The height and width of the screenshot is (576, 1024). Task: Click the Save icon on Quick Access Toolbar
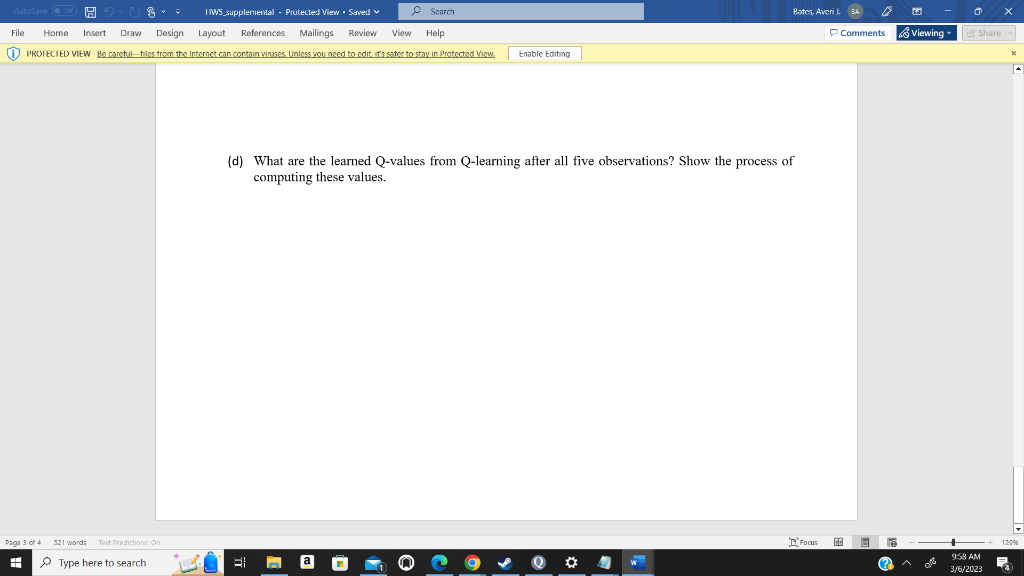tap(90, 11)
